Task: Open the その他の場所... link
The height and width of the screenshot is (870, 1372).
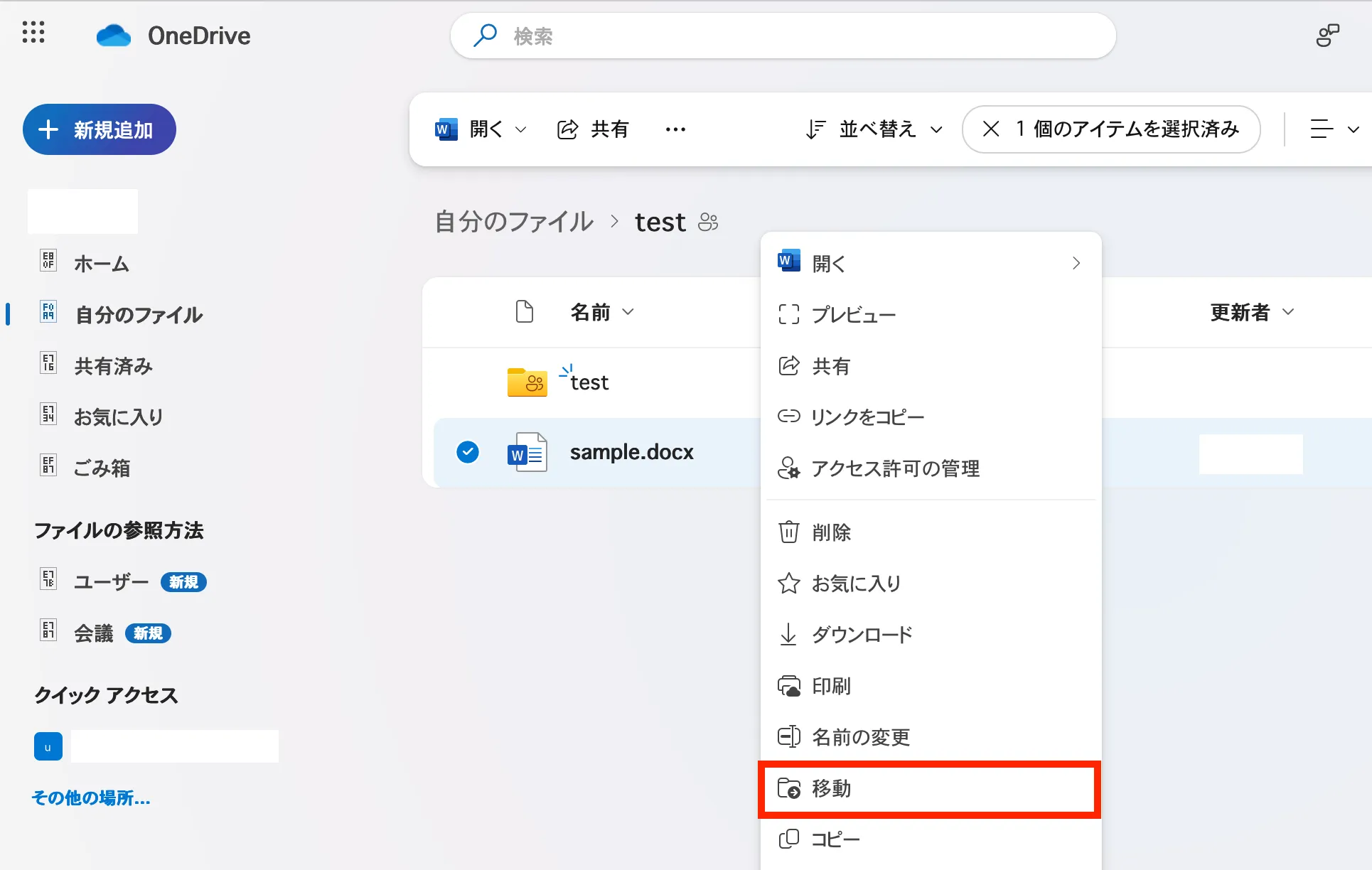Action: click(x=91, y=798)
